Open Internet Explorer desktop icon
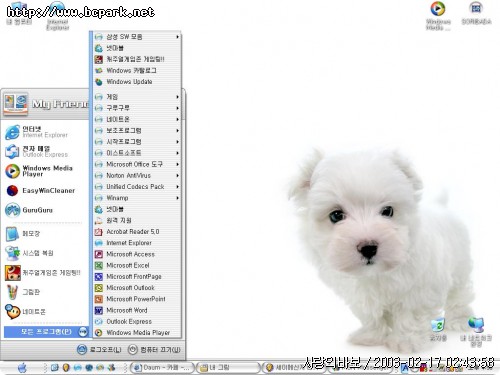This screenshot has height=375, width=500. (x=58, y=16)
